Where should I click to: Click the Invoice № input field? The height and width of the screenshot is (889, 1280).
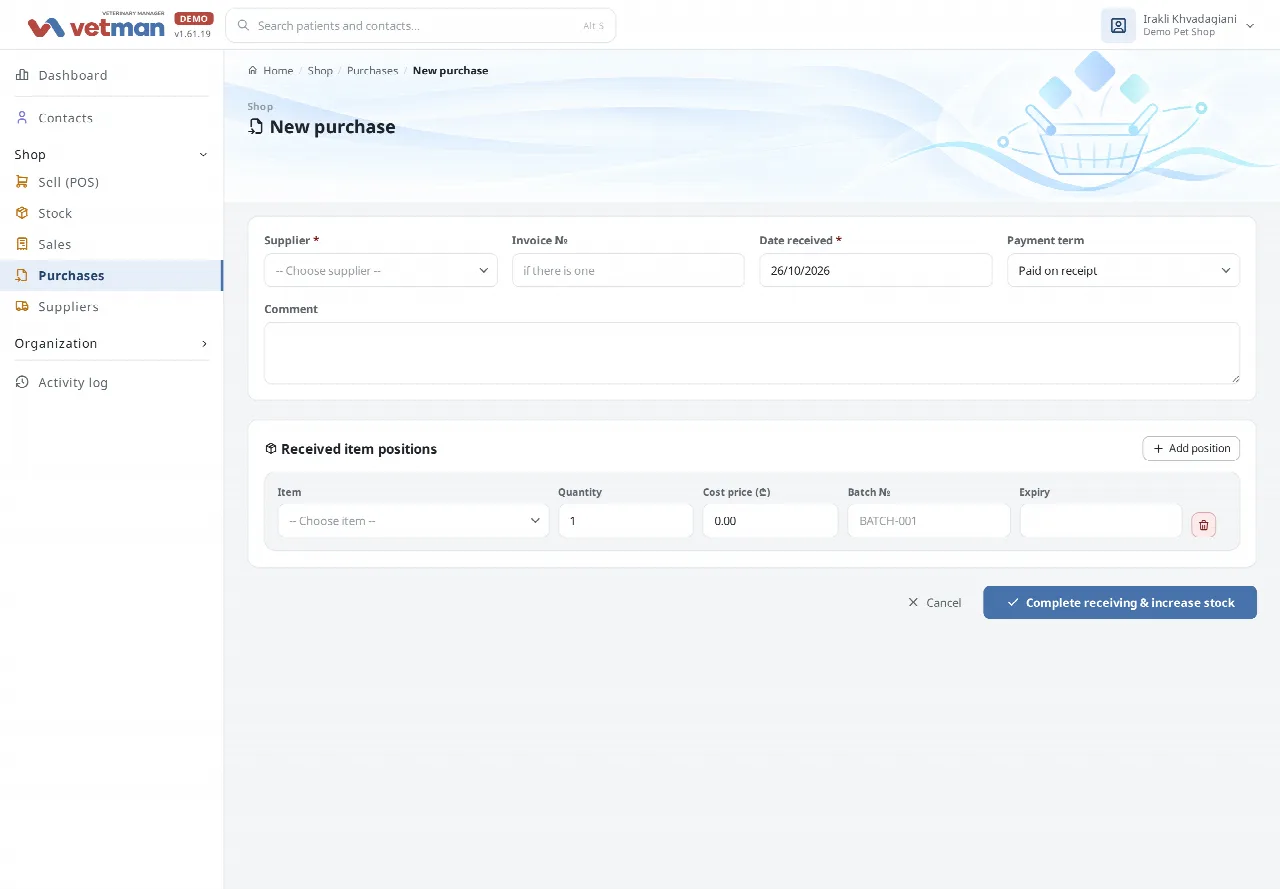point(628,270)
